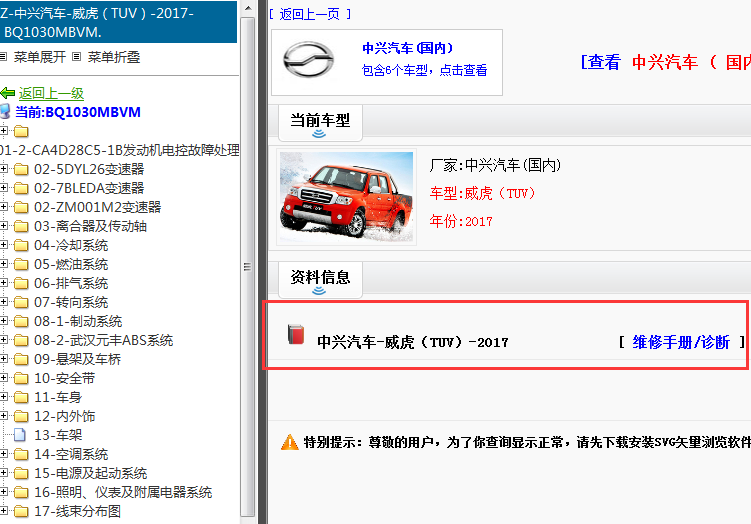Click the folder icon of 12-内外饰
This screenshot has height=524, width=751.
pyautogui.click(x=21, y=416)
